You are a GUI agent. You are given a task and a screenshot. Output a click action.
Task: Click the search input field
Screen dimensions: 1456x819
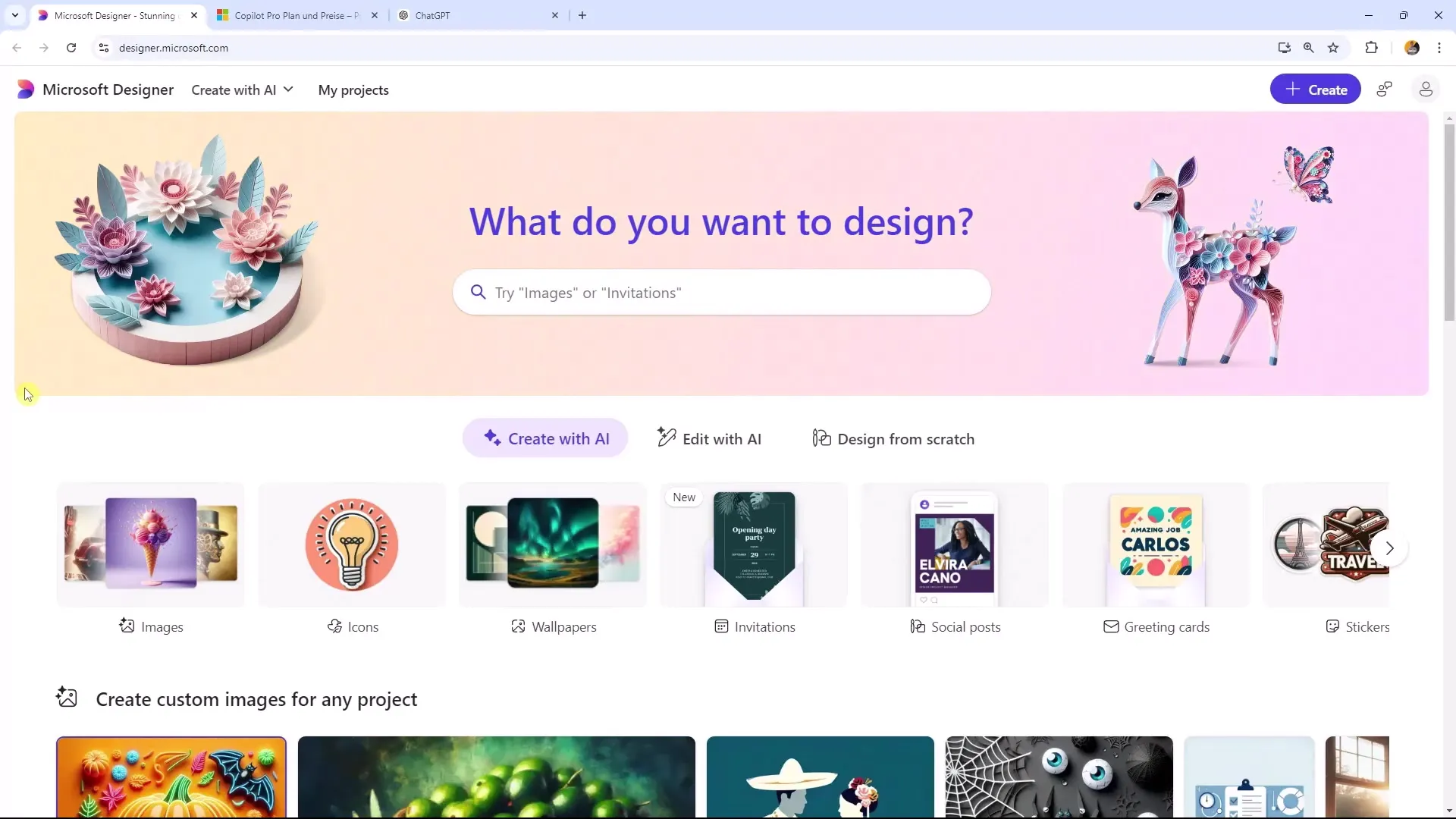(x=722, y=292)
